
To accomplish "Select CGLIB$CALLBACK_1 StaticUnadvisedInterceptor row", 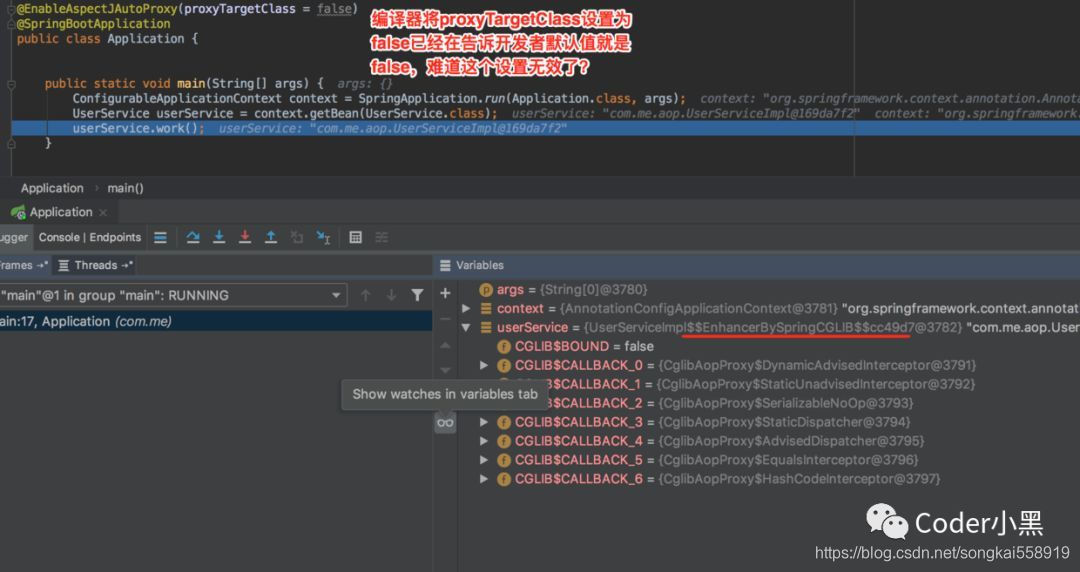I will pos(769,385).
